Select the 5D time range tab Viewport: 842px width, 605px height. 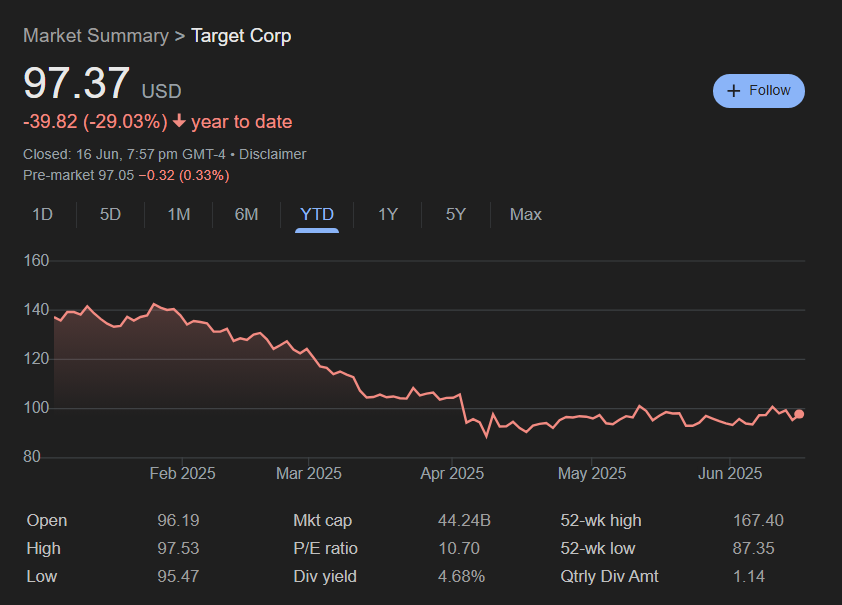pyautogui.click(x=110, y=215)
